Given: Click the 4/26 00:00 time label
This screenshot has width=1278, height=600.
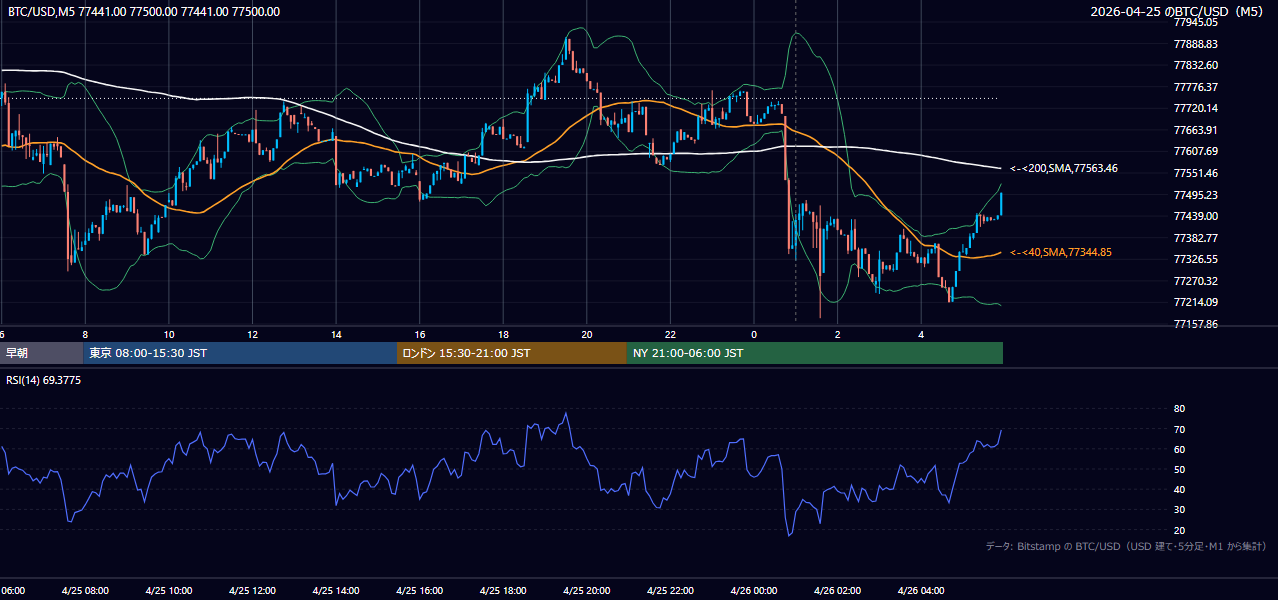Looking at the screenshot, I should pyautogui.click(x=754, y=590).
